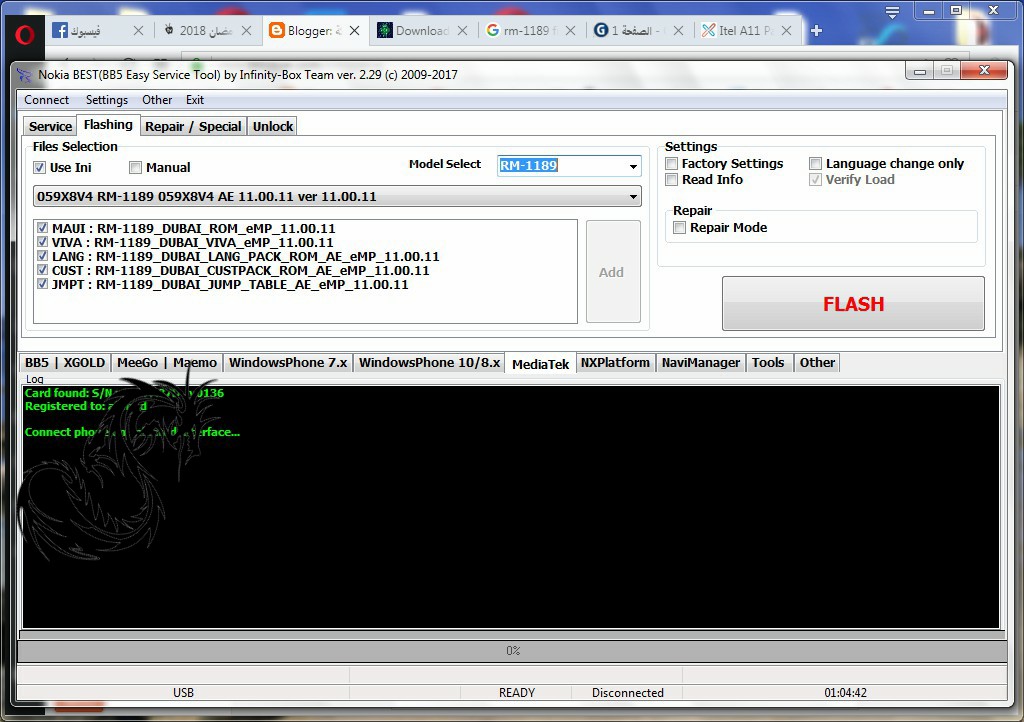1024x722 pixels.
Task: Toggle the Use Ini checkbox
Action: 40,168
